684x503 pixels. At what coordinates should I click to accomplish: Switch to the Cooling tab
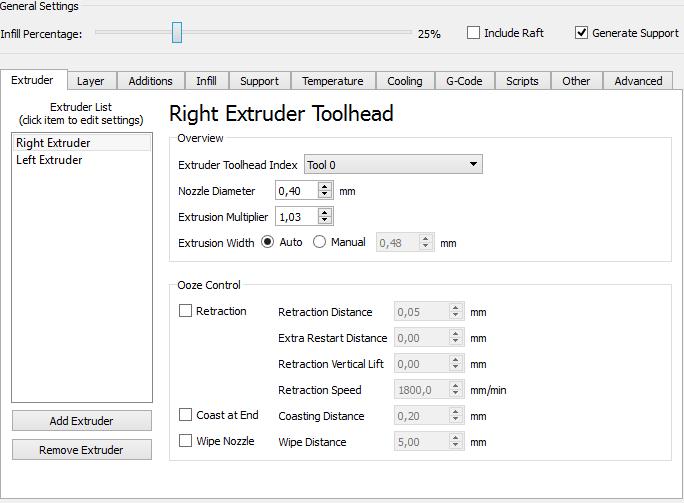click(x=405, y=81)
